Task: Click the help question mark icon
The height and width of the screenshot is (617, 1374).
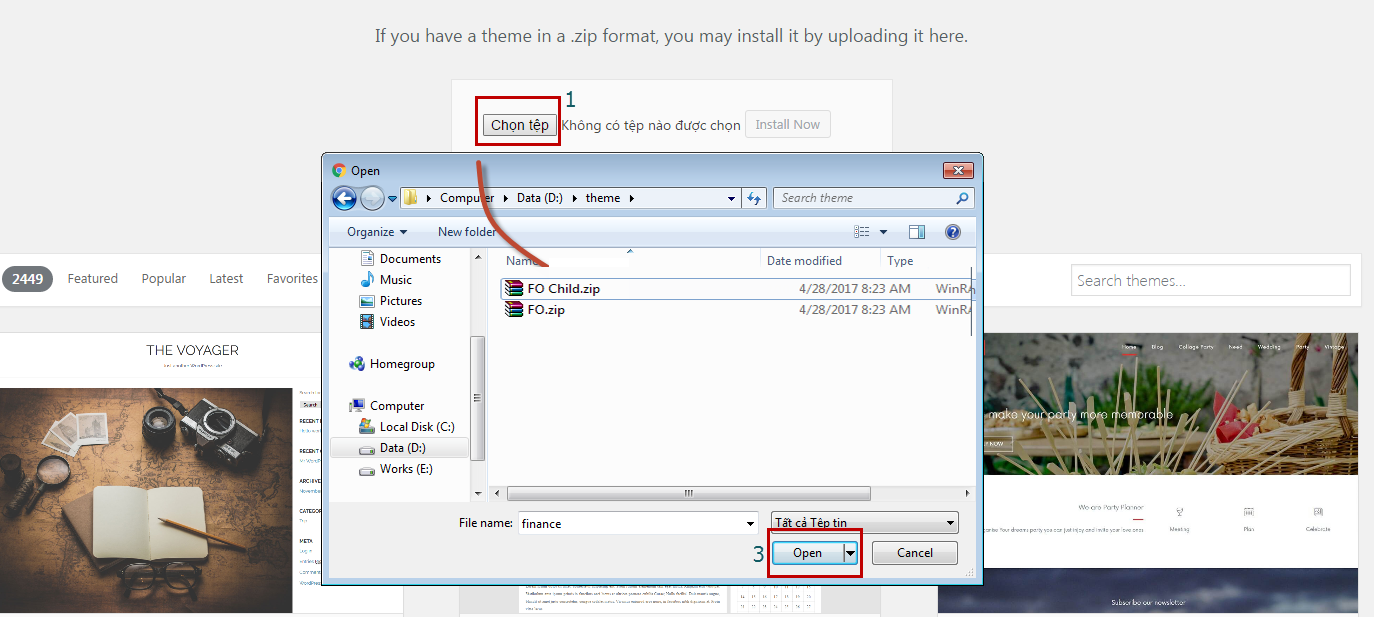Action: [952, 232]
